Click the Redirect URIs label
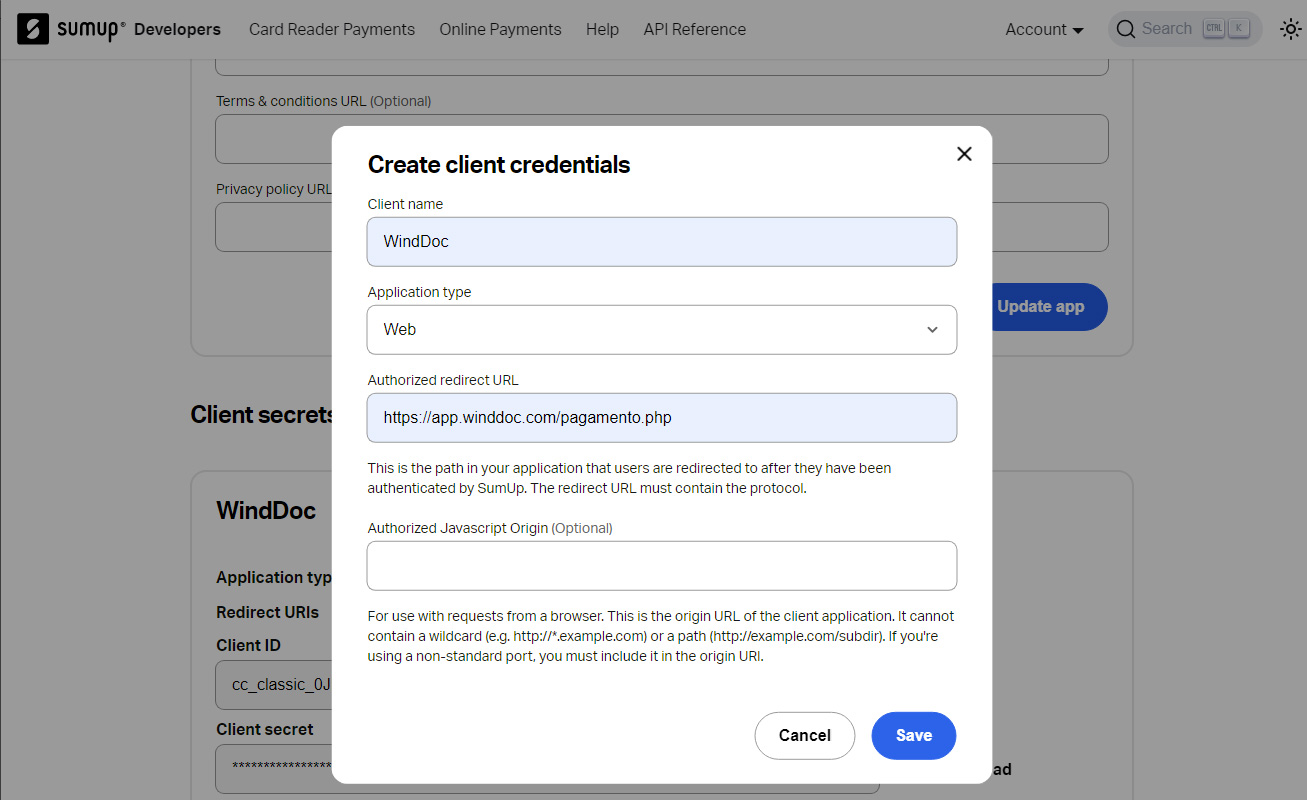This screenshot has height=800, width=1307. 268,612
